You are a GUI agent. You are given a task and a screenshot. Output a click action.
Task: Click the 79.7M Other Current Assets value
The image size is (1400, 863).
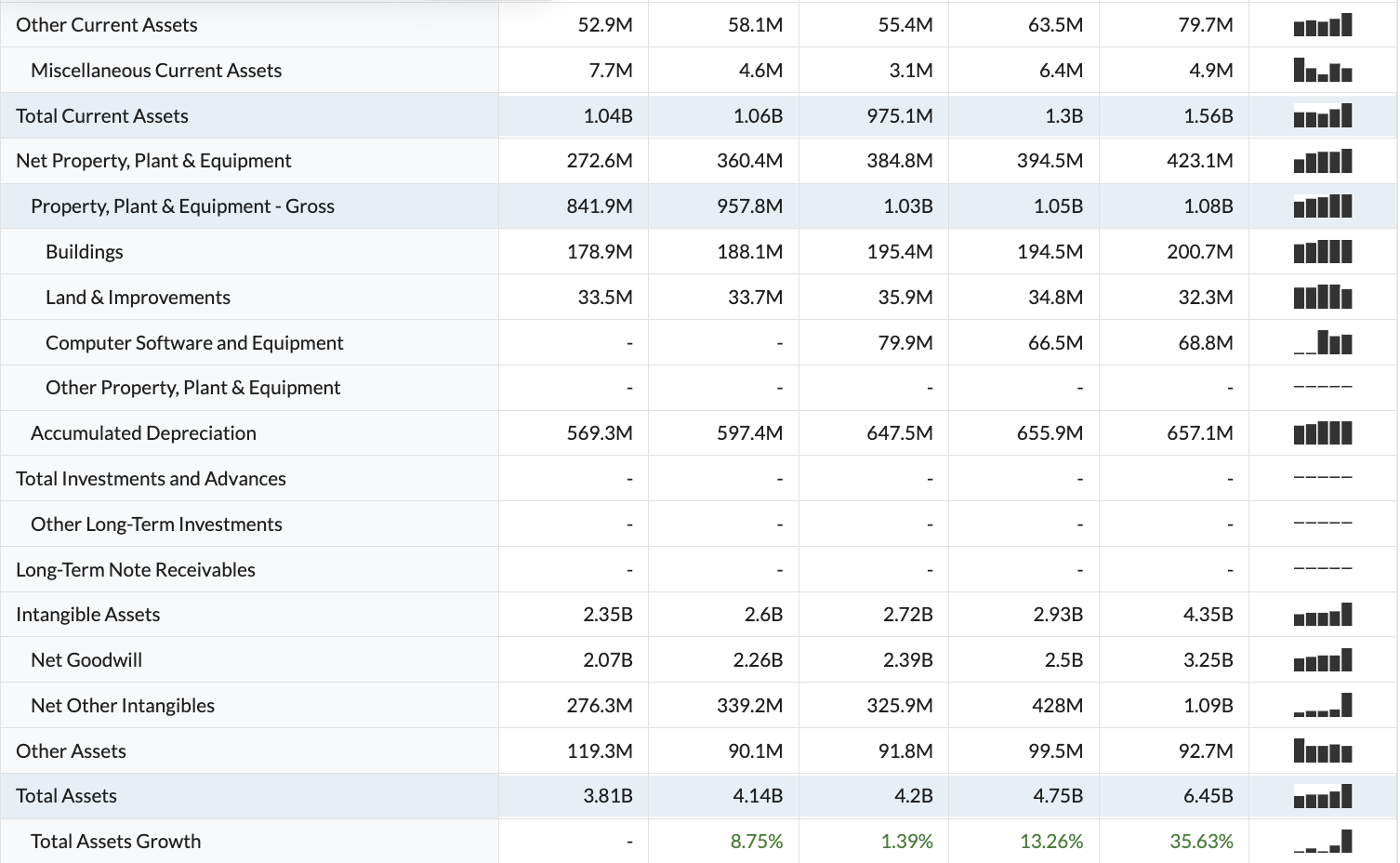[x=1206, y=25]
